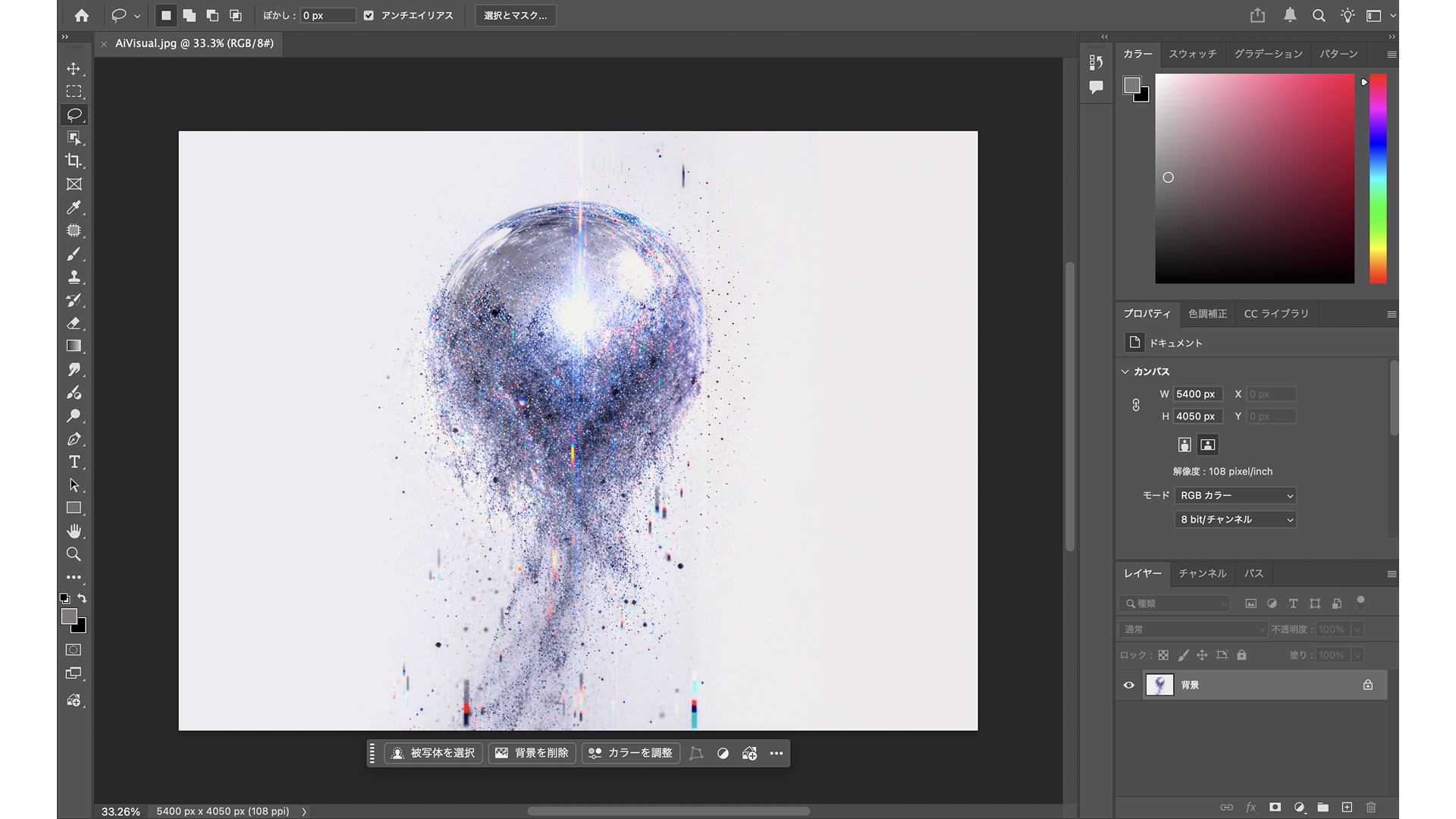Expand the status bar info arrow

tap(304, 811)
